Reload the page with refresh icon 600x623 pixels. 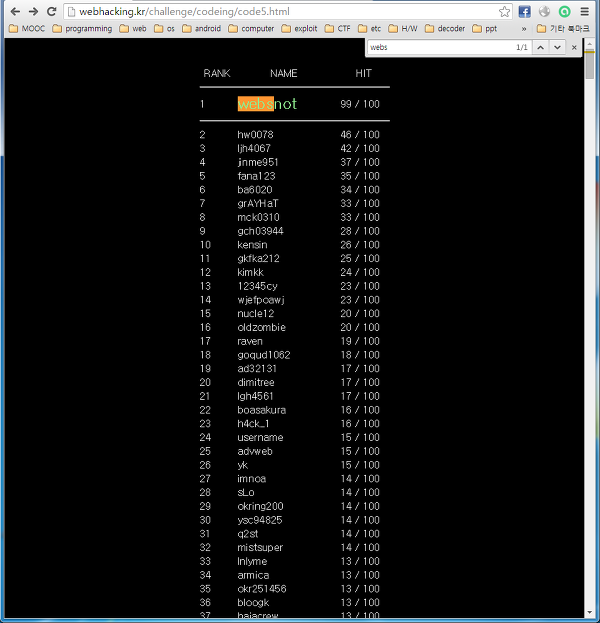pyautogui.click(x=51, y=12)
